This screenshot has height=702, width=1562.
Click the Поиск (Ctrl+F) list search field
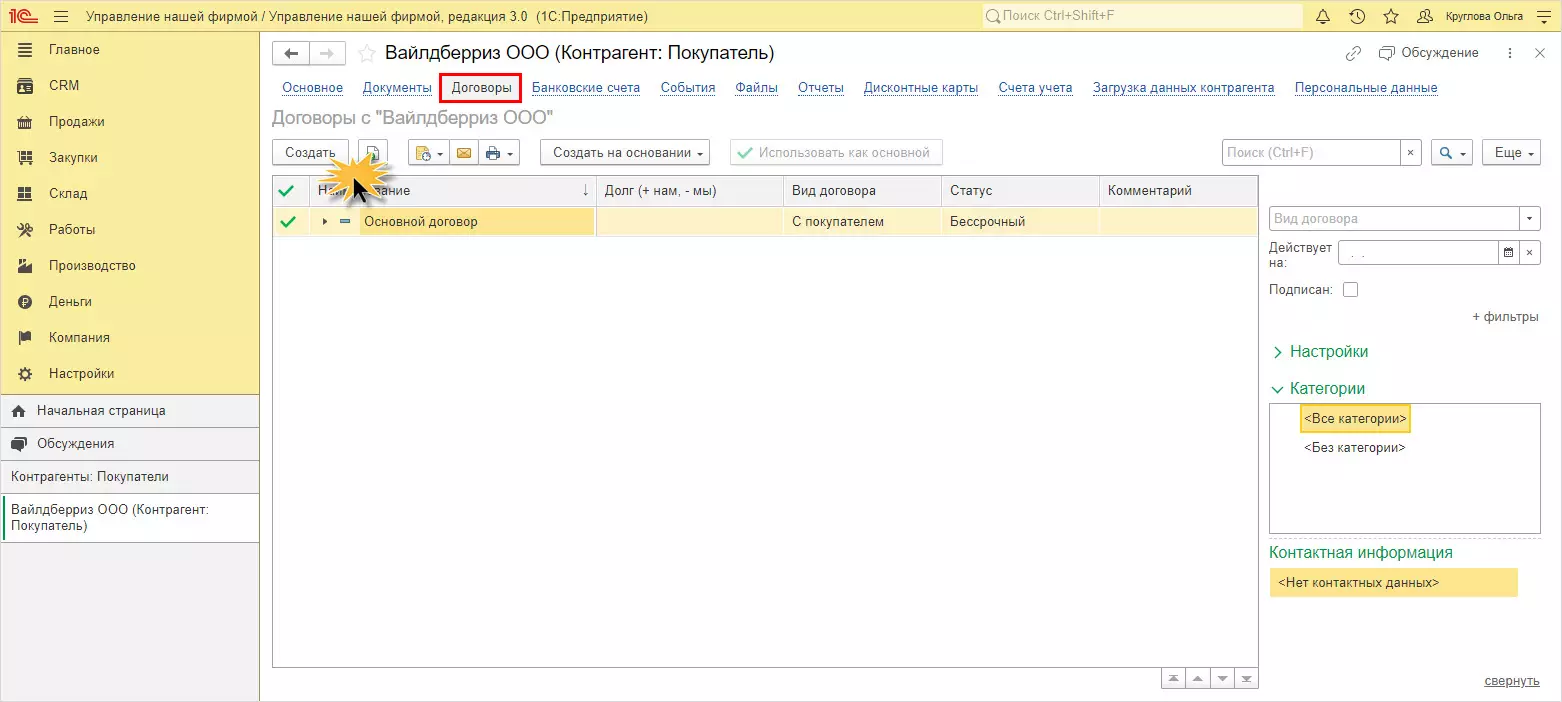1310,153
